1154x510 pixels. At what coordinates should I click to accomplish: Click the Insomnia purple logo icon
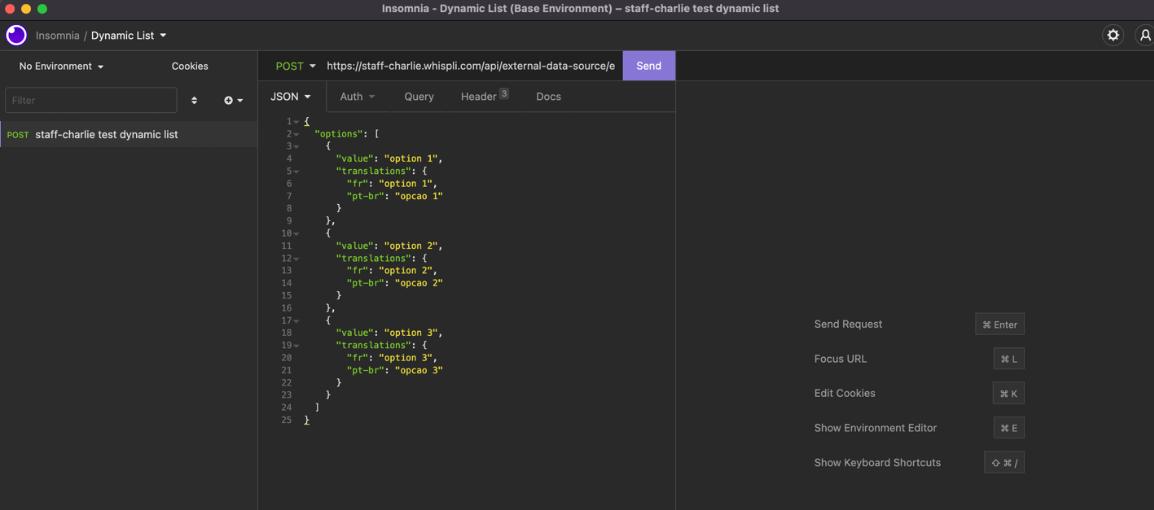tap(16, 35)
